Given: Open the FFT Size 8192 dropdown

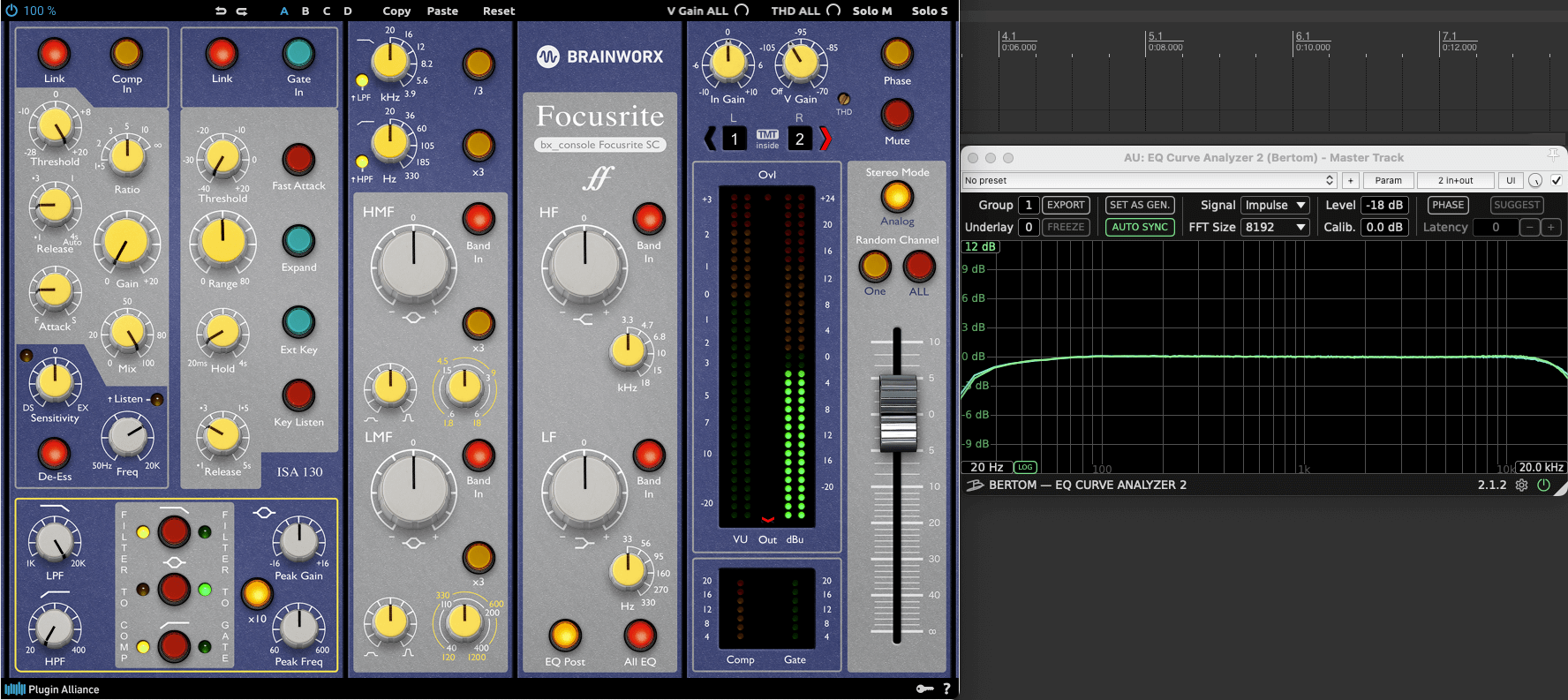Looking at the screenshot, I should [x=1275, y=227].
